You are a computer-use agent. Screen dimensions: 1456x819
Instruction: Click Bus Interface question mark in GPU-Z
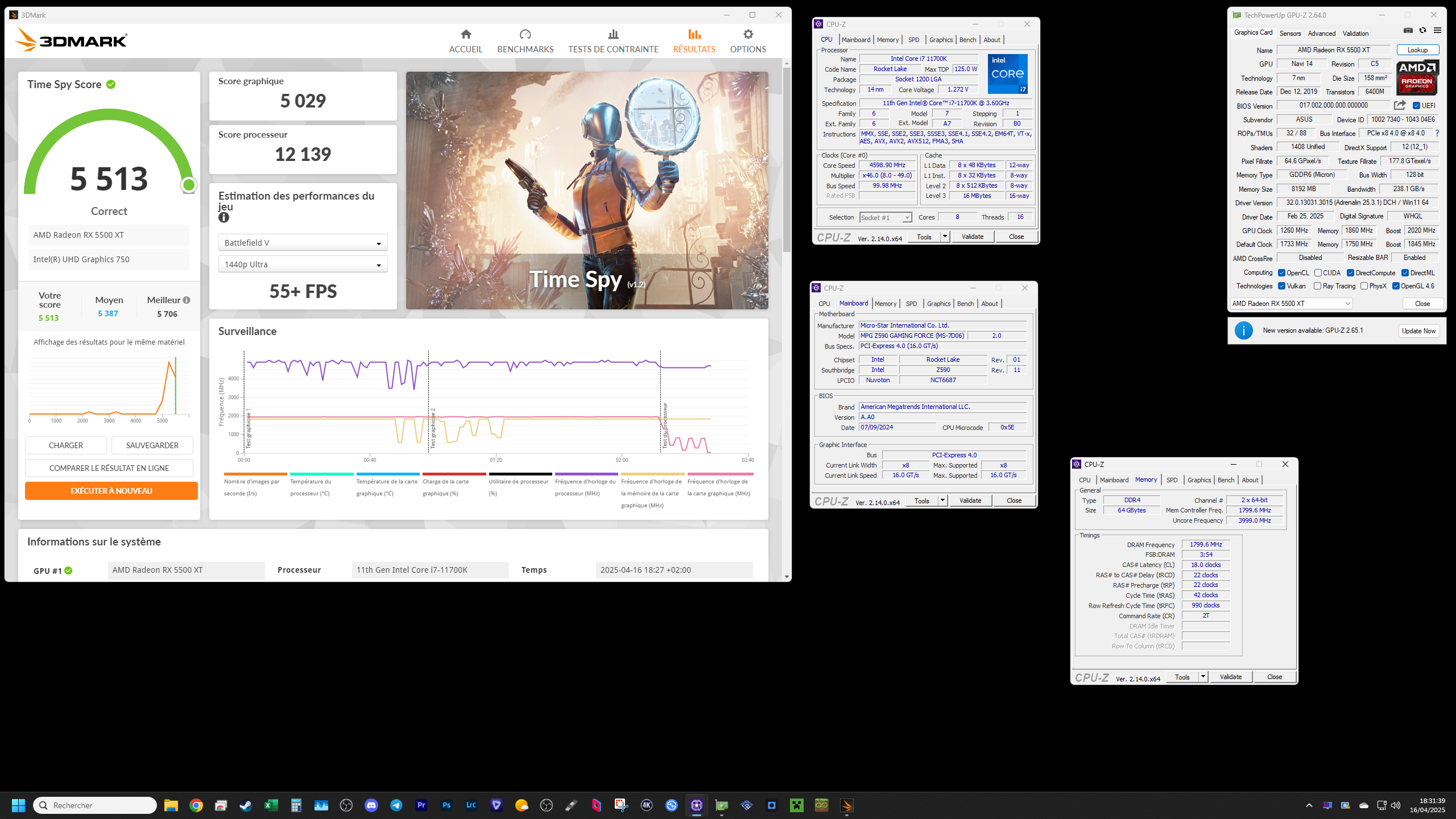tap(1437, 133)
